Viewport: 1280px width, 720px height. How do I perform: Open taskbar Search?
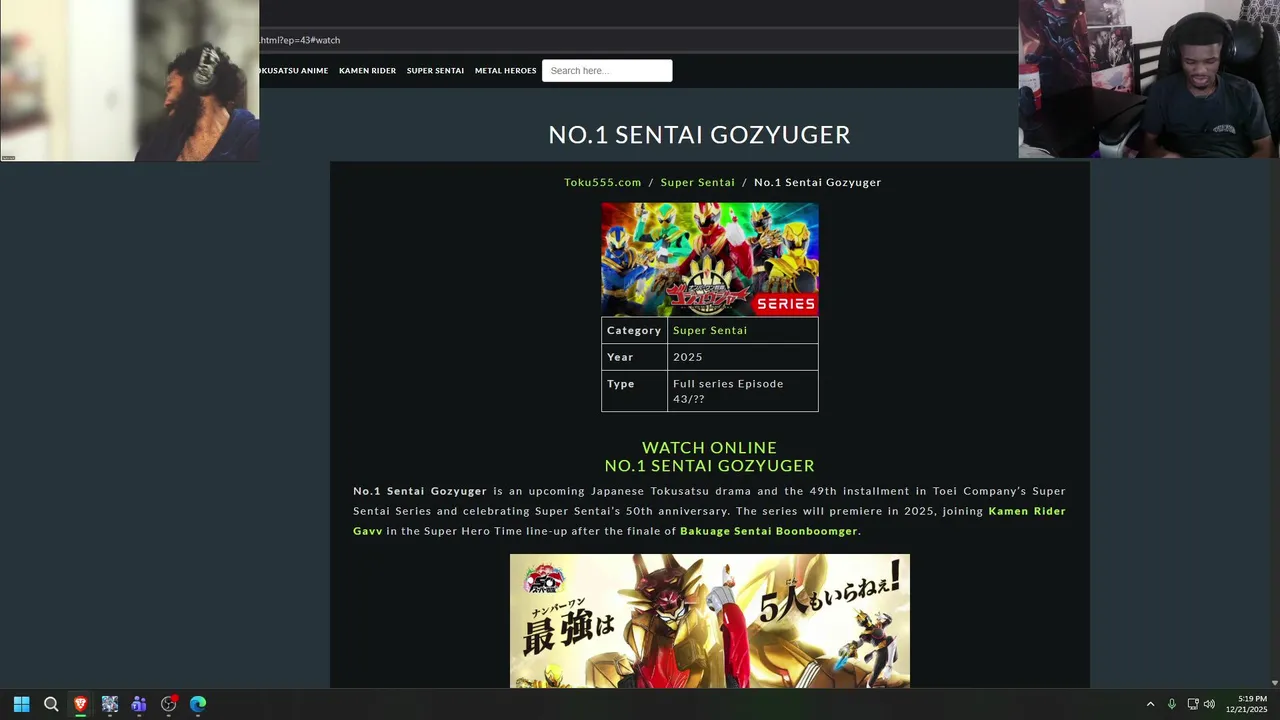click(x=51, y=704)
